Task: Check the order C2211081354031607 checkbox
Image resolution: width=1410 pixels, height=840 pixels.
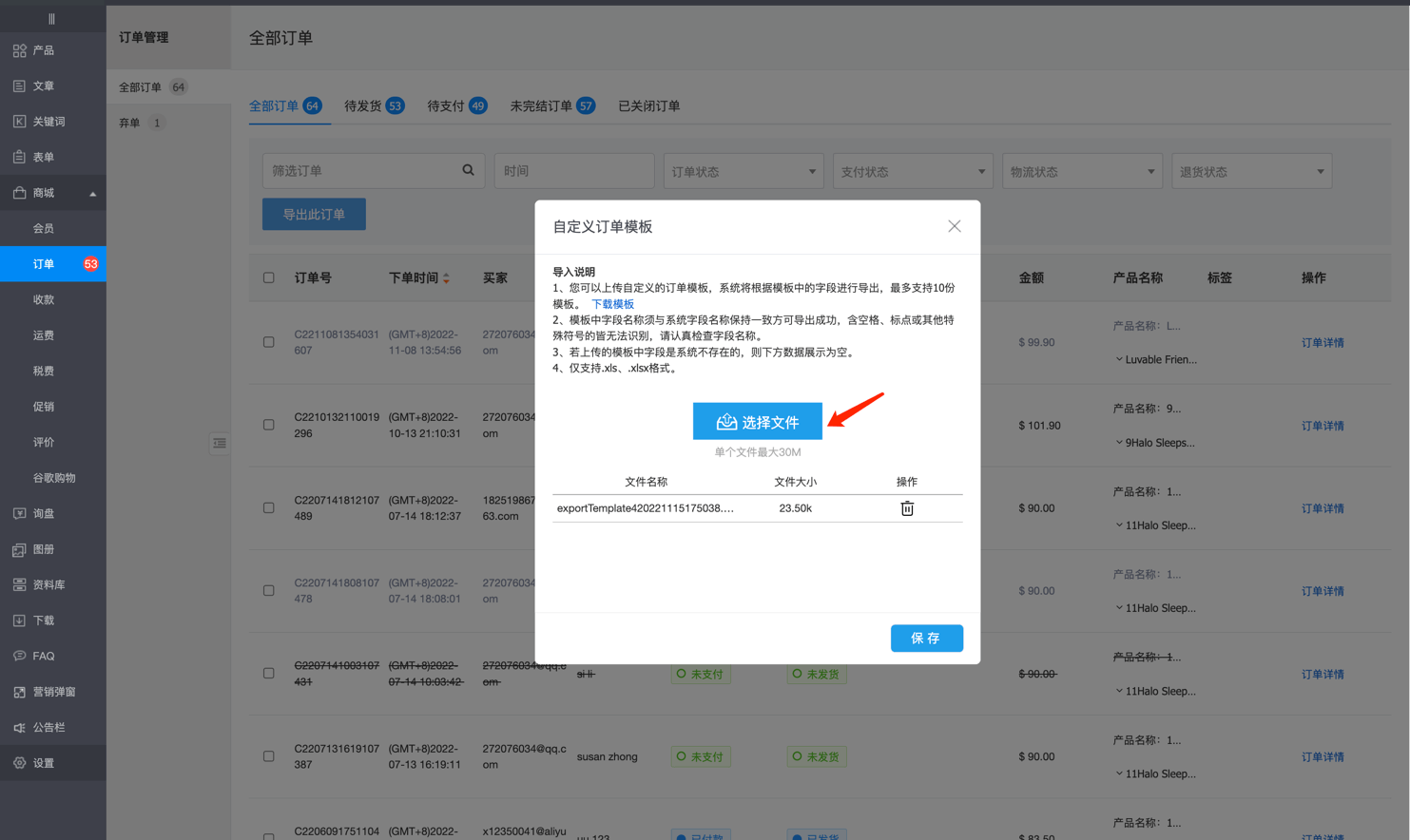Action: pyautogui.click(x=269, y=342)
